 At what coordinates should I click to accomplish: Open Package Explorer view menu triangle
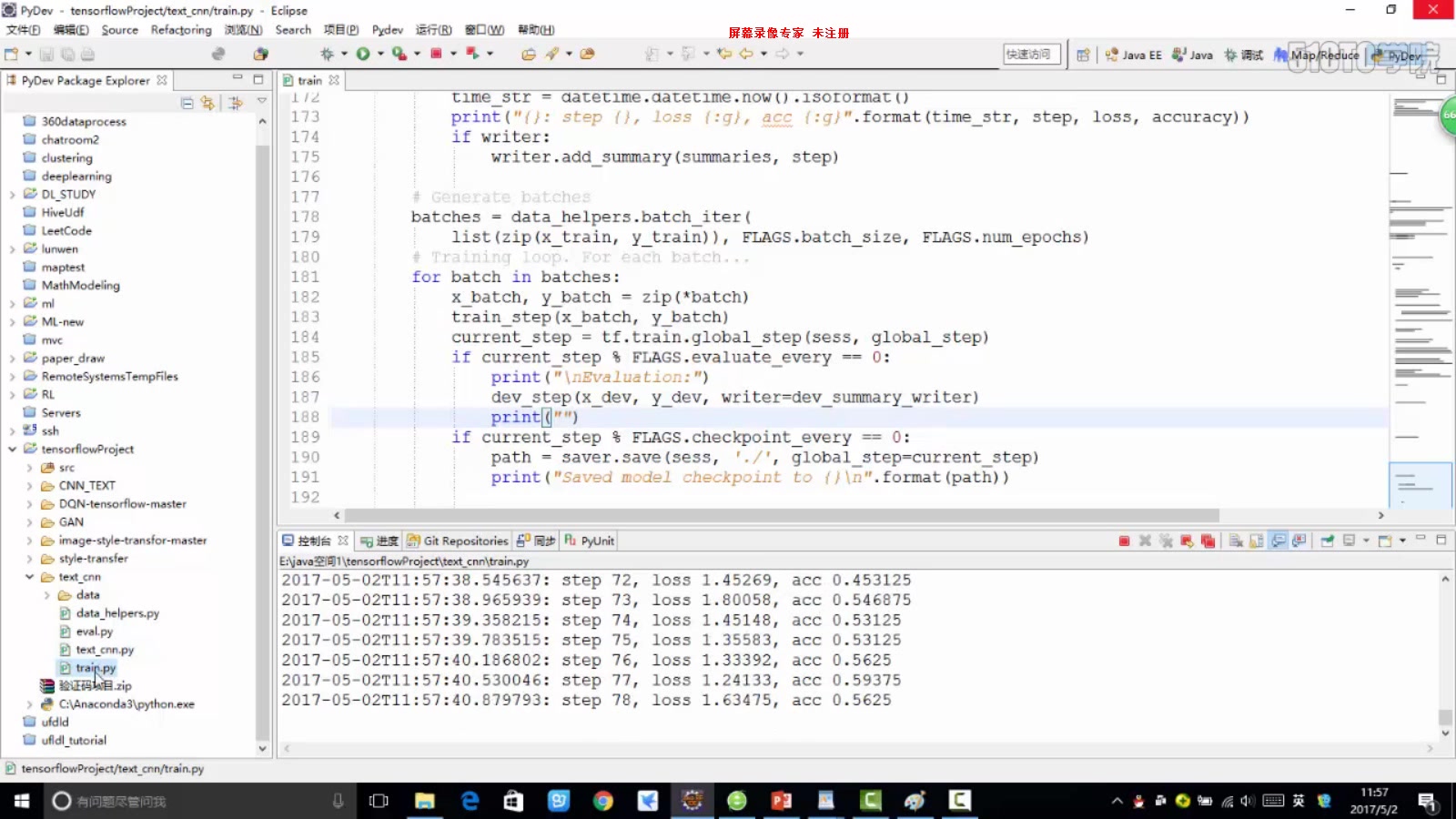(x=262, y=101)
